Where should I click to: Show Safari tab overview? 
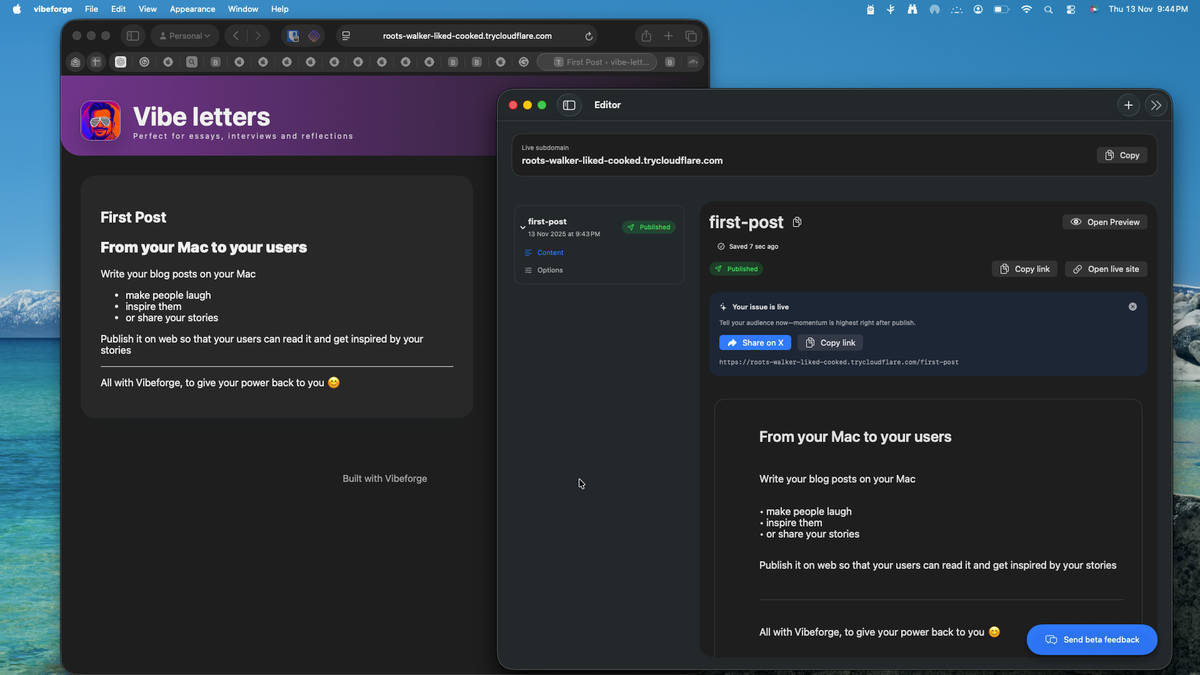691,36
